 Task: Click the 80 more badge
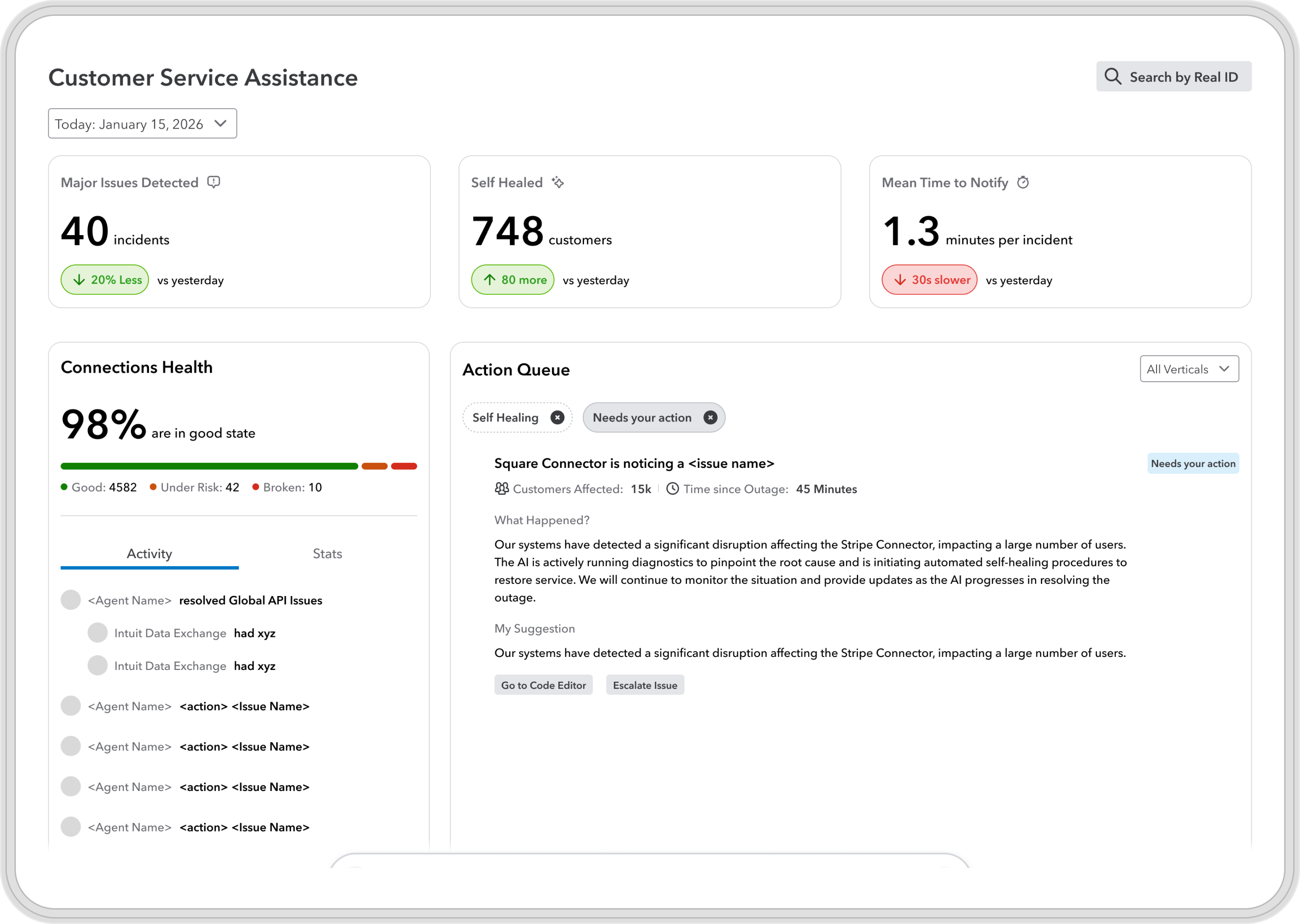point(512,280)
